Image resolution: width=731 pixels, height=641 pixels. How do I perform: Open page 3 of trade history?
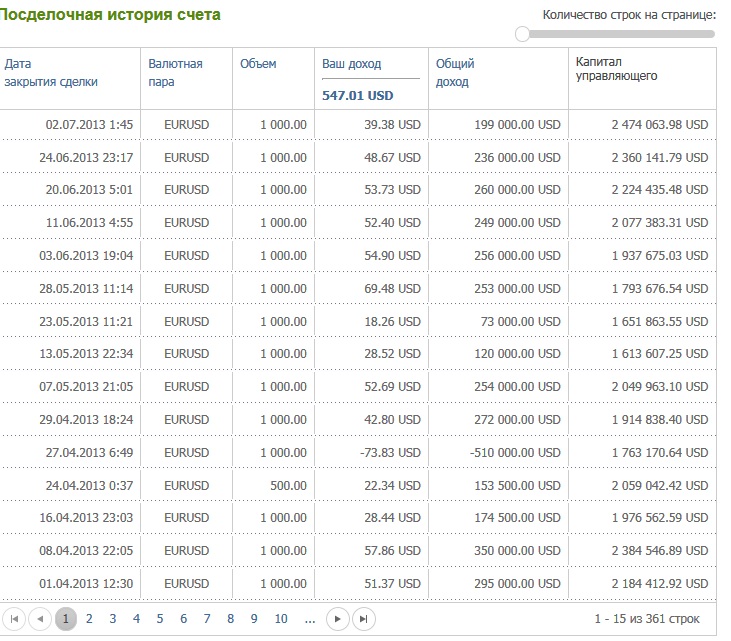click(113, 619)
